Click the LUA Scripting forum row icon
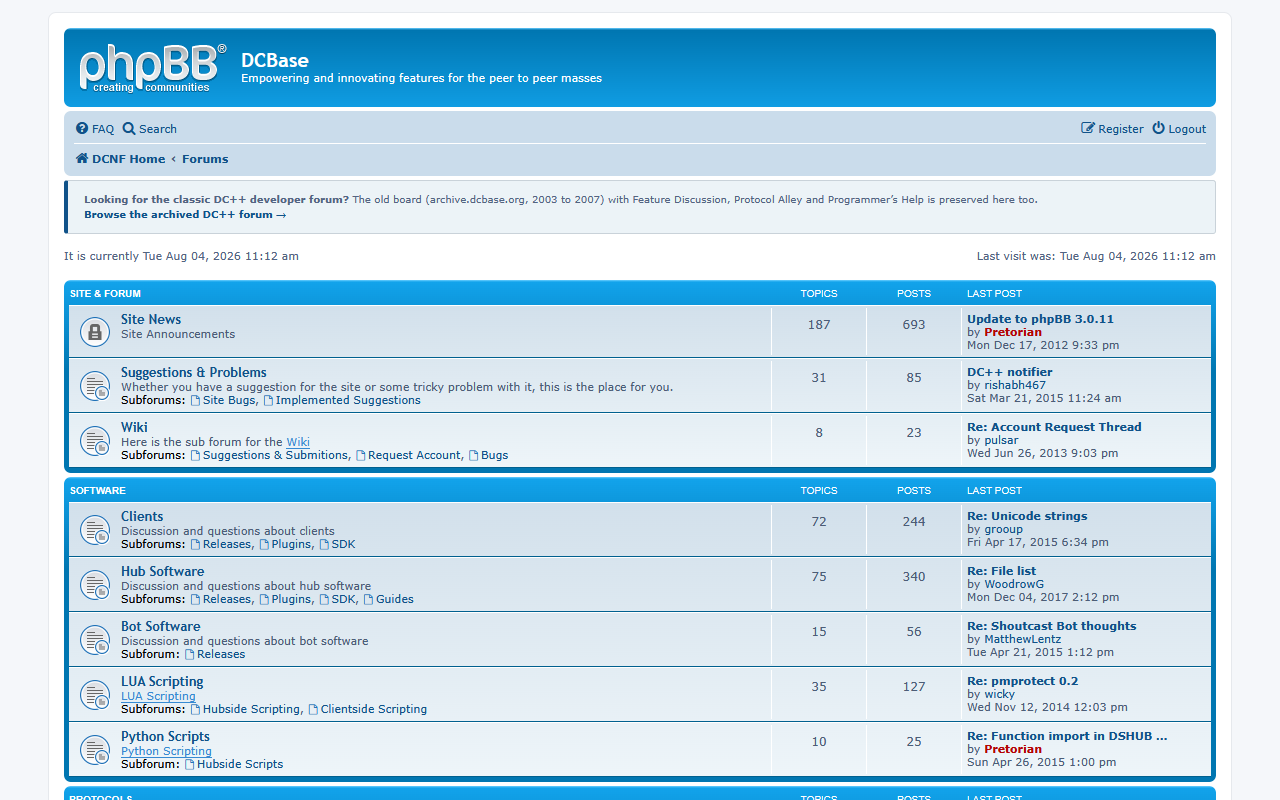Image resolution: width=1280 pixels, height=800 pixels. pyautogui.click(x=95, y=694)
